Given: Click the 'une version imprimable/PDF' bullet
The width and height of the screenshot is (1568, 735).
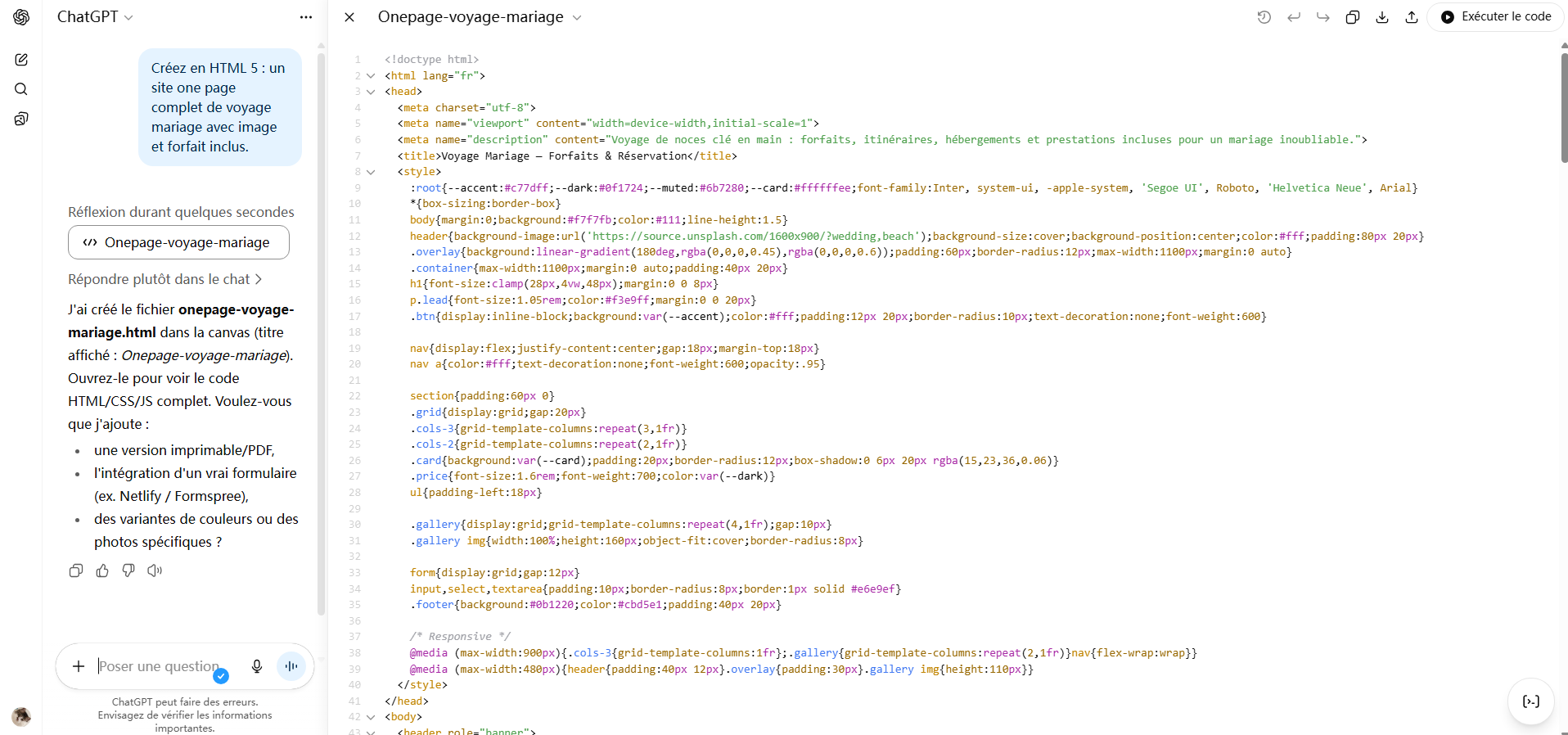Looking at the screenshot, I should (184, 450).
